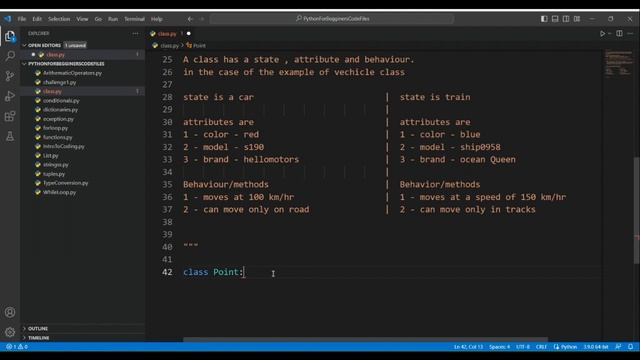Click the editor horizontal scrollbar
Image resolution: width=640 pixels, height=360 pixels.
[365, 340]
